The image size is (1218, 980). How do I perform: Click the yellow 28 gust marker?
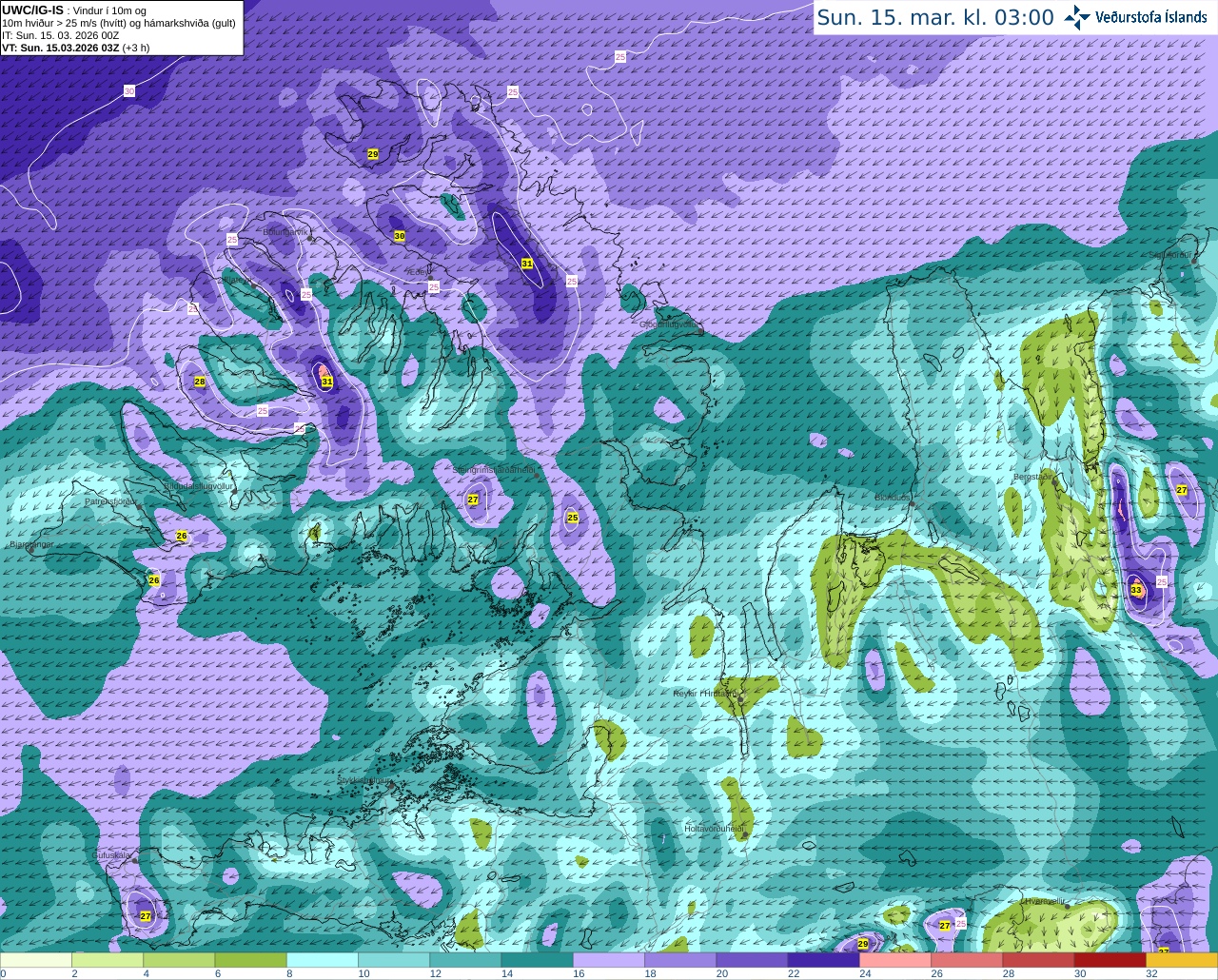(x=200, y=382)
